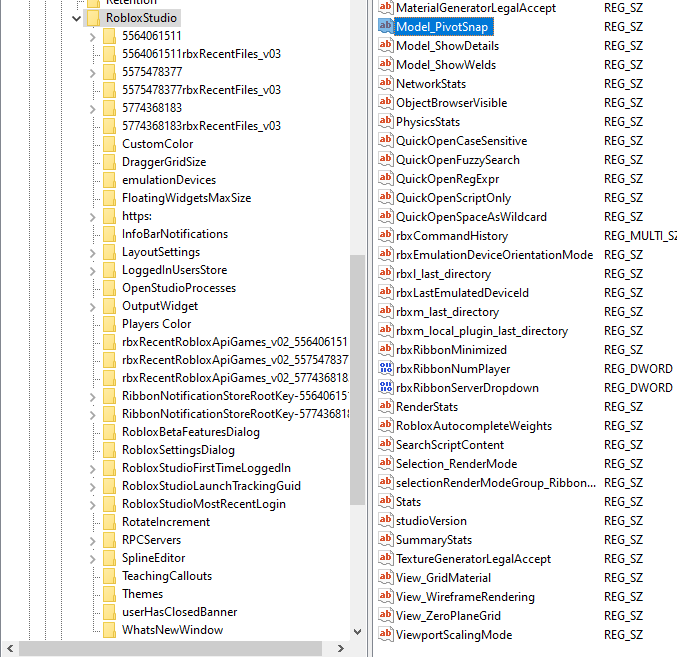Click the string icon beside ViewportScalingMode
This screenshot has height=657, width=677.
tap(385, 634)
